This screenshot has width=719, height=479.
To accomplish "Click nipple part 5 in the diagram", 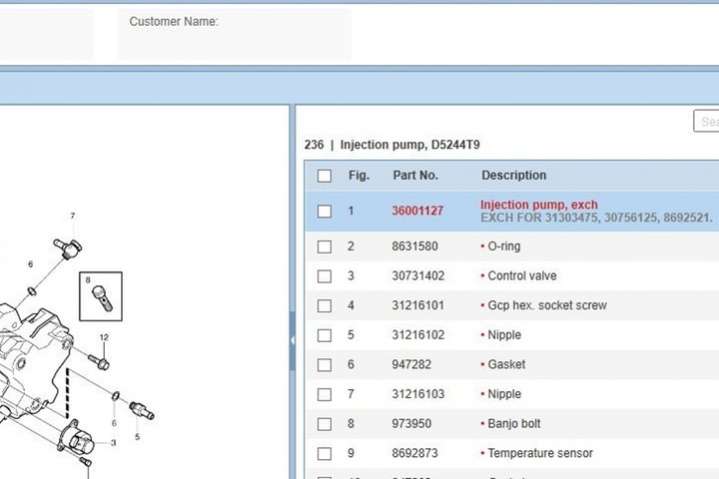I will point(141,410).
